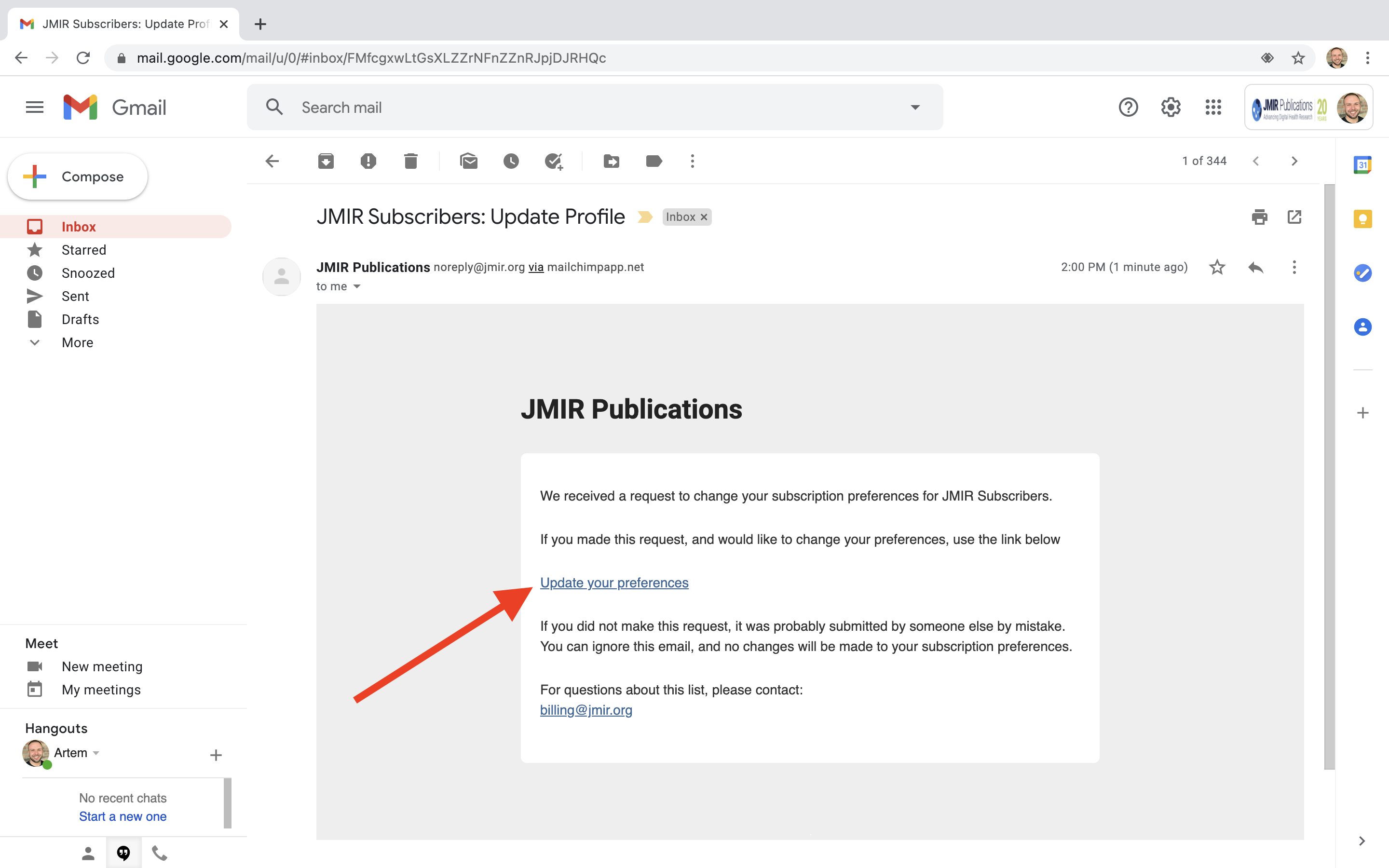
Task: Mark the email as unread
Action: 468,162
